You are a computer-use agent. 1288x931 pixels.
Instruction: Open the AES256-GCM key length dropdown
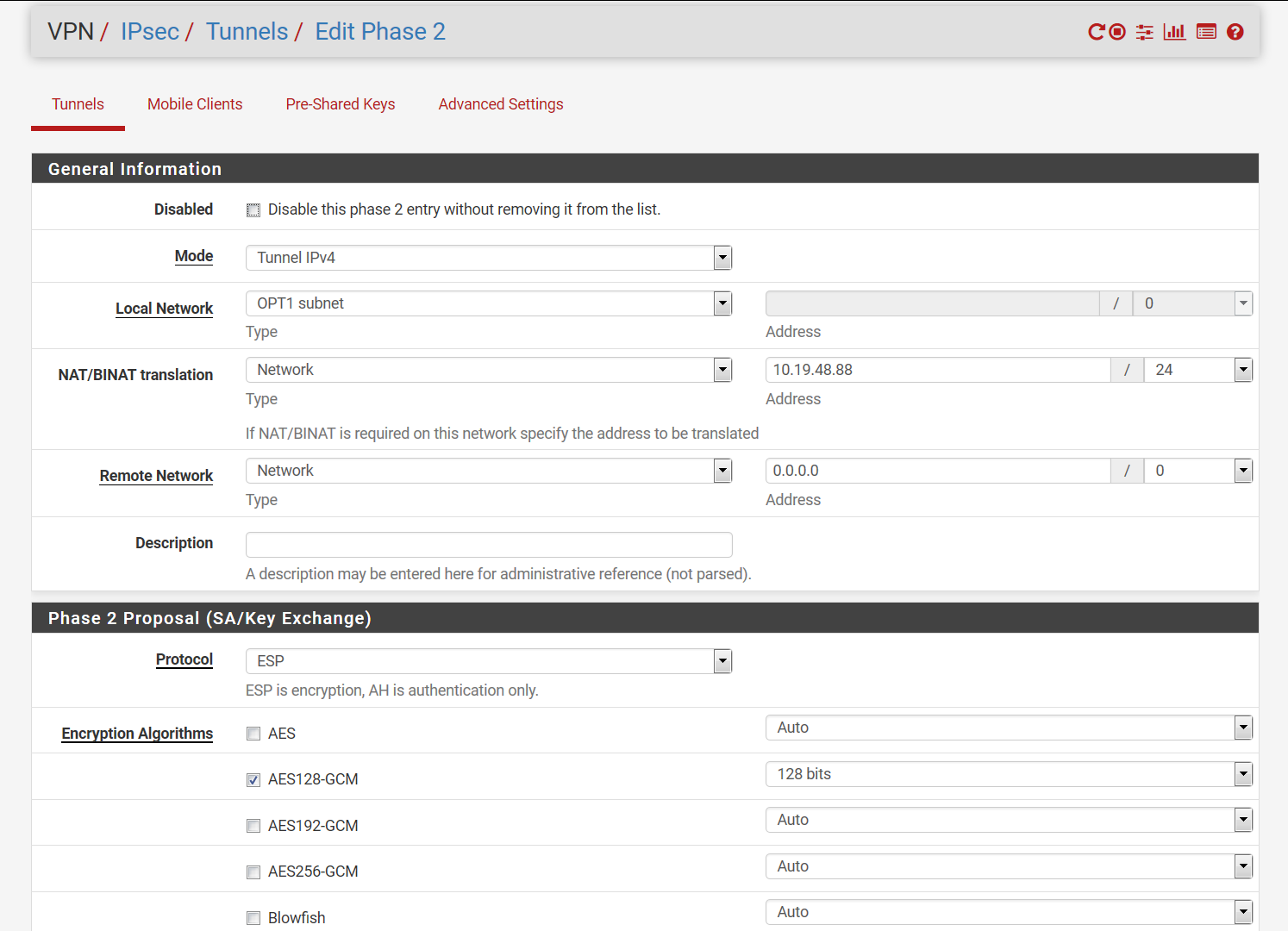click(1009, 866)
